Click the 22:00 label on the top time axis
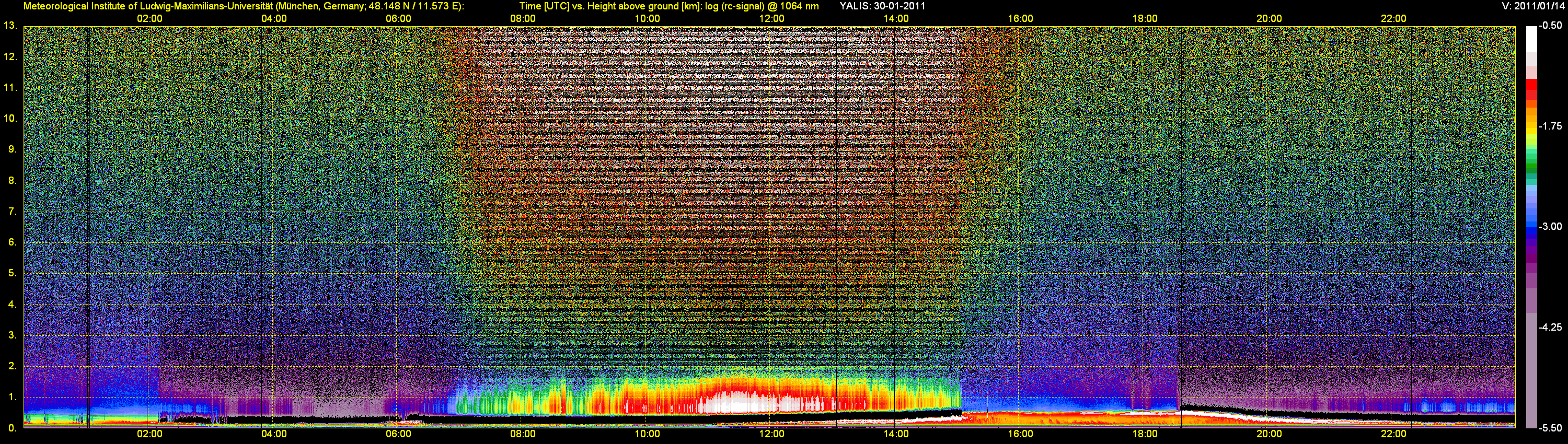Viewport: 1568px width, 444px height. pos(1393,18)
